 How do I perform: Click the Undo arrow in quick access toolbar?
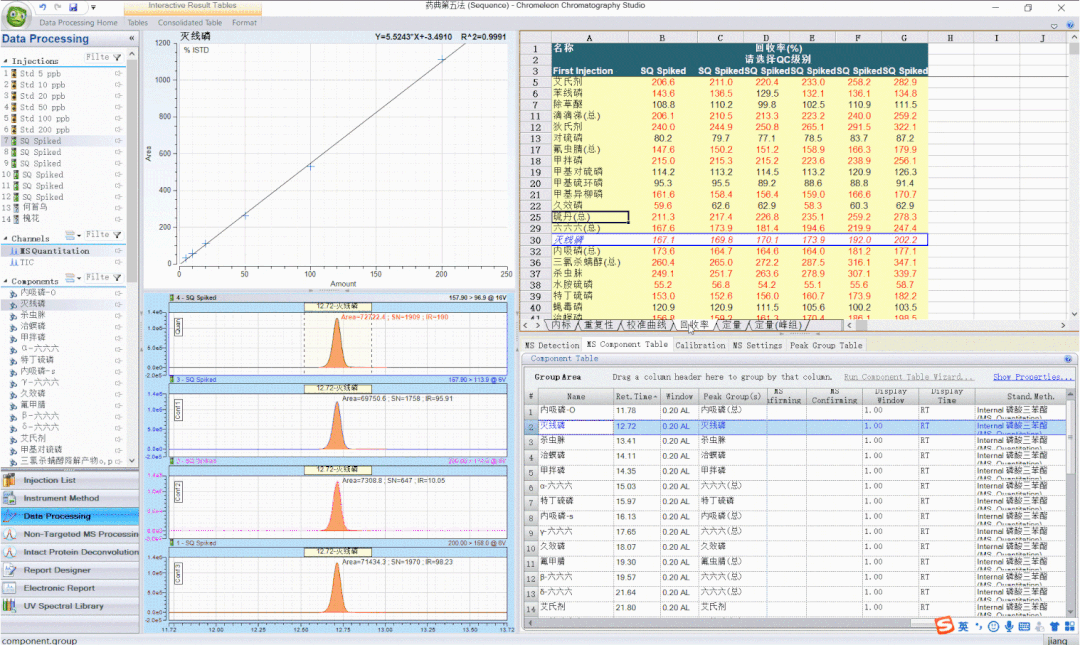coord(42,7)
